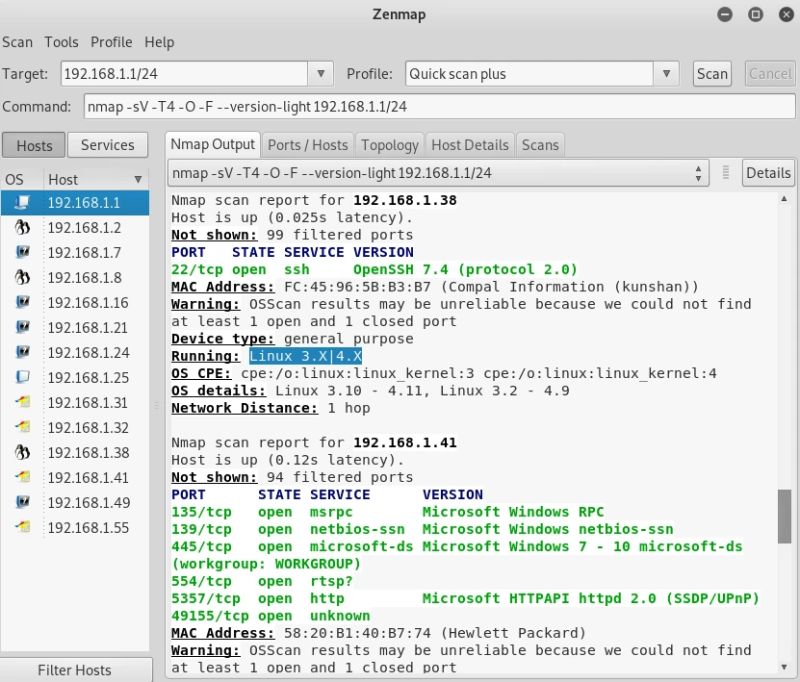The width and height of the screenshot is (800, 682).
Task: Select host 192.168.1.49 in the list
Action: pos(75,502)
